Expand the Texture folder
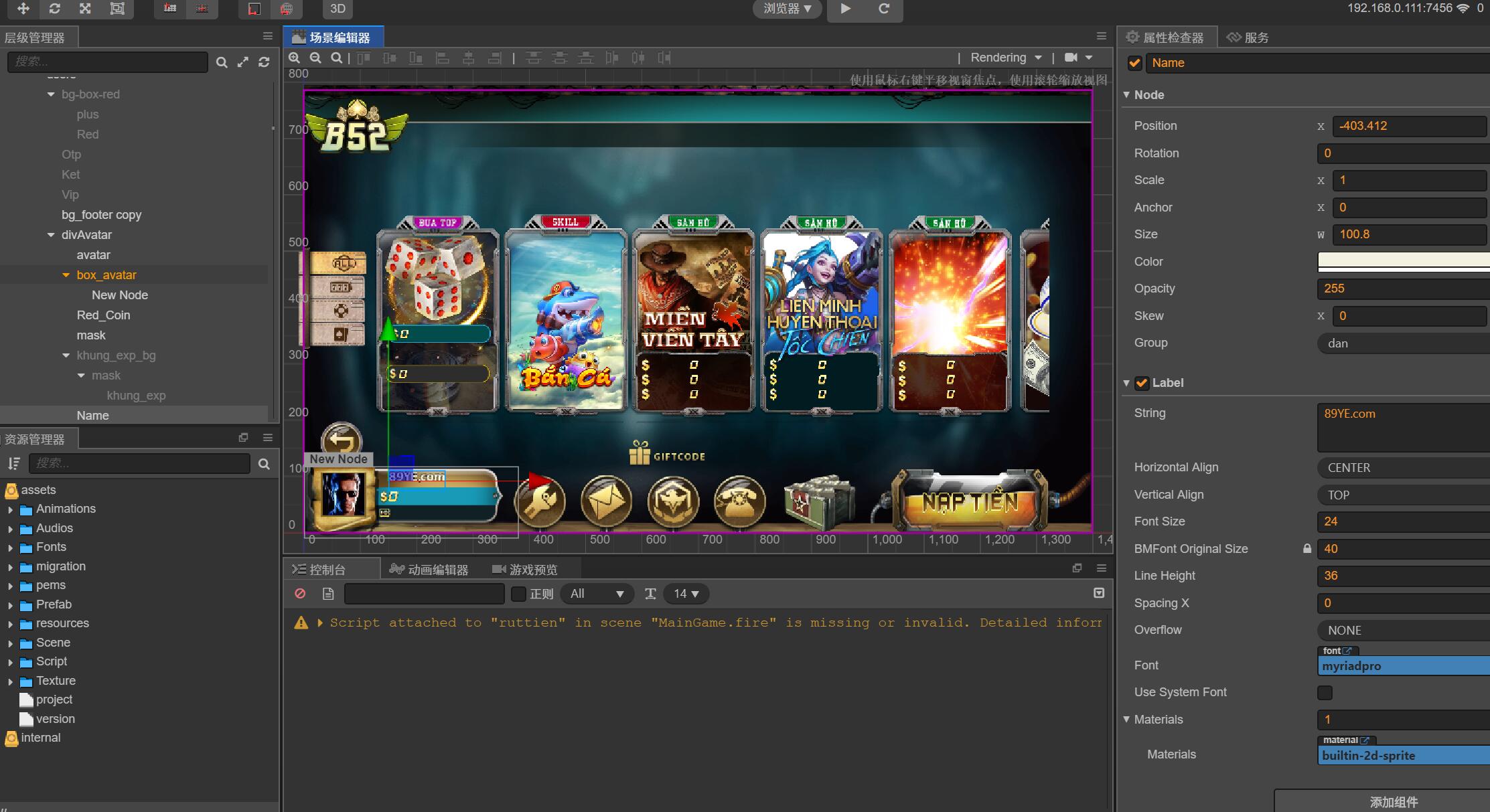 pyautogui.click(x=10, y=681)
